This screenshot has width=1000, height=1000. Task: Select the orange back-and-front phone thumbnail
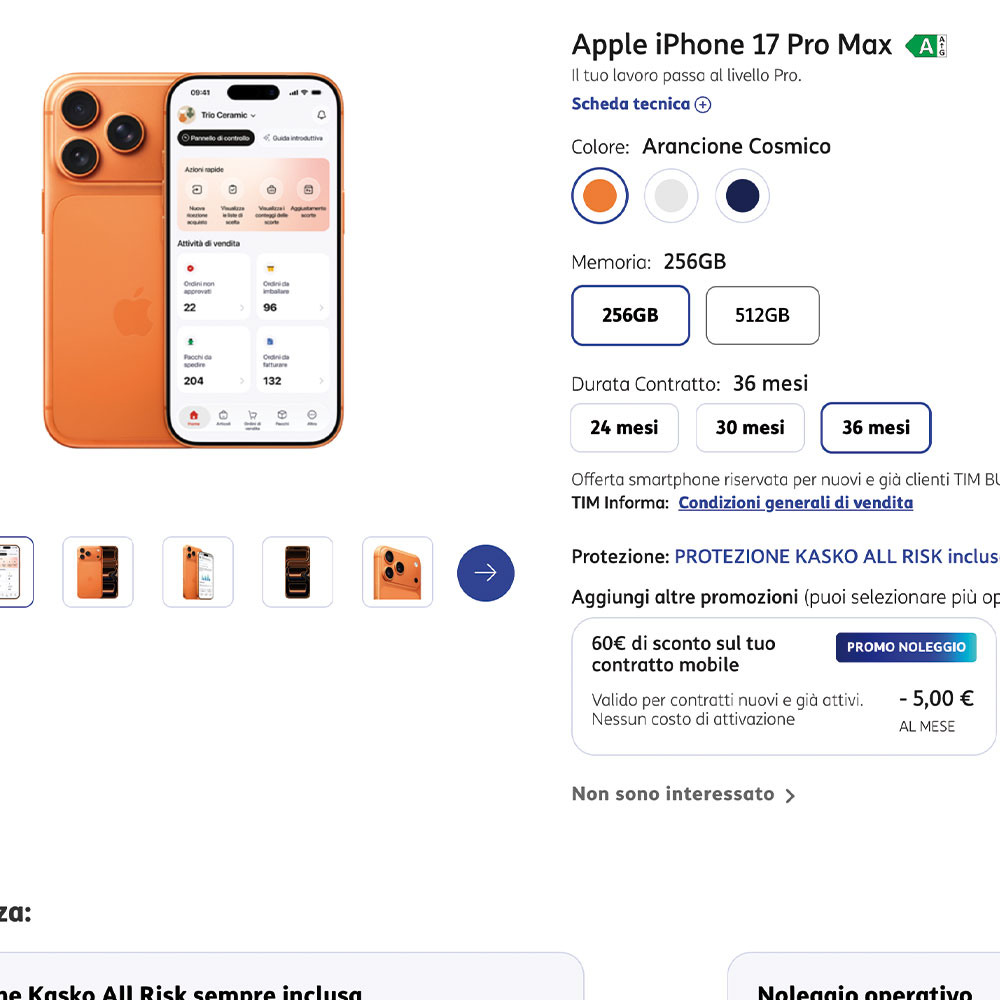tap(98, 572)
